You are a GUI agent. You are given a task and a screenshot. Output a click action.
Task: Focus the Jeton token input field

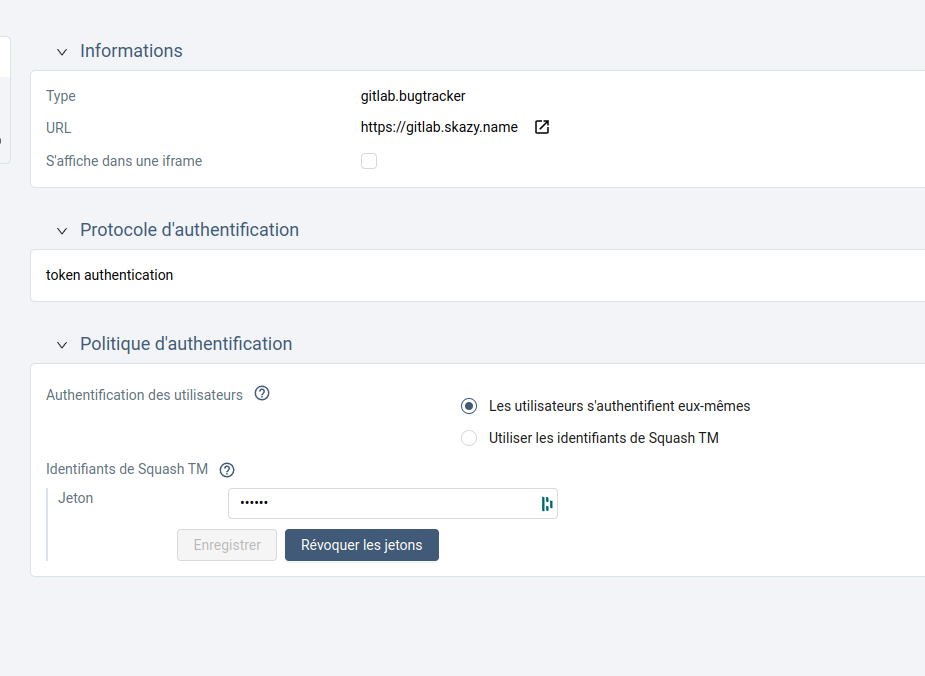380,504
